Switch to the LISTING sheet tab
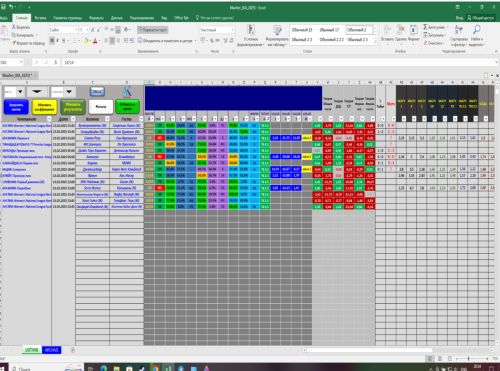 click(x=32, y=350)
